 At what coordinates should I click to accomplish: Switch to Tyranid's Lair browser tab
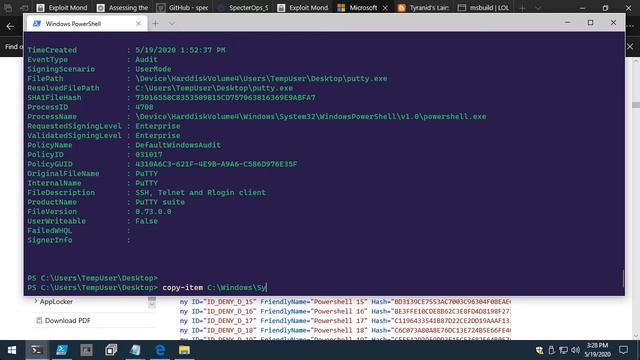423,7
